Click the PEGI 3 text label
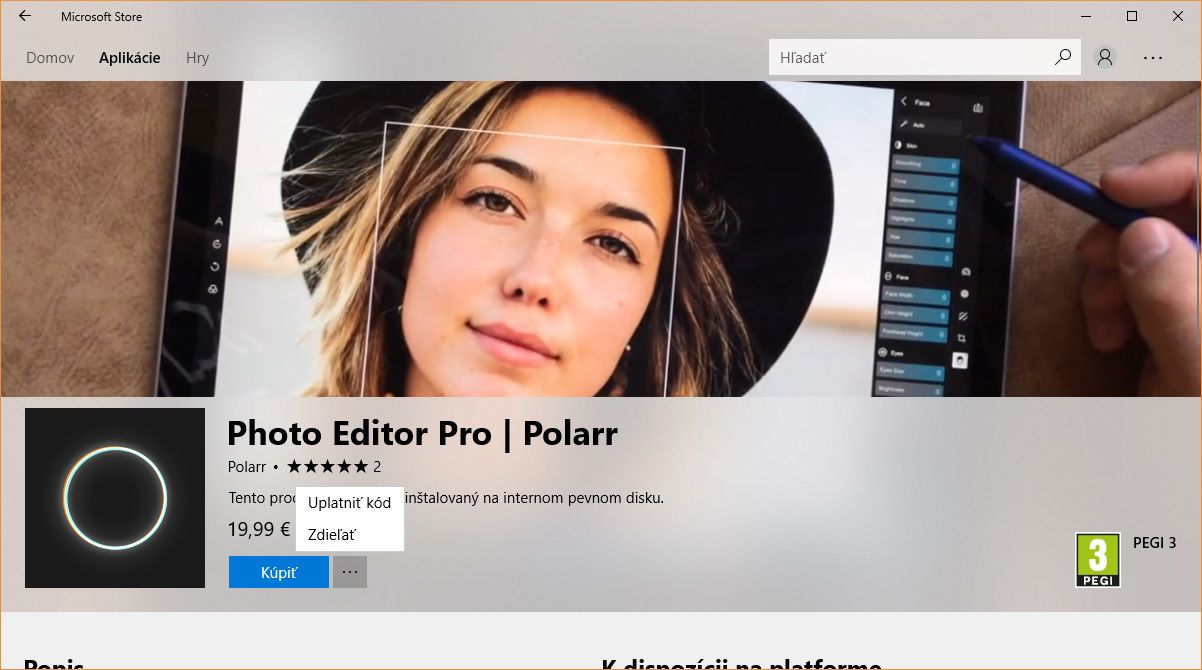This screenshot has width=1202, height=670. click(1154, 543)
